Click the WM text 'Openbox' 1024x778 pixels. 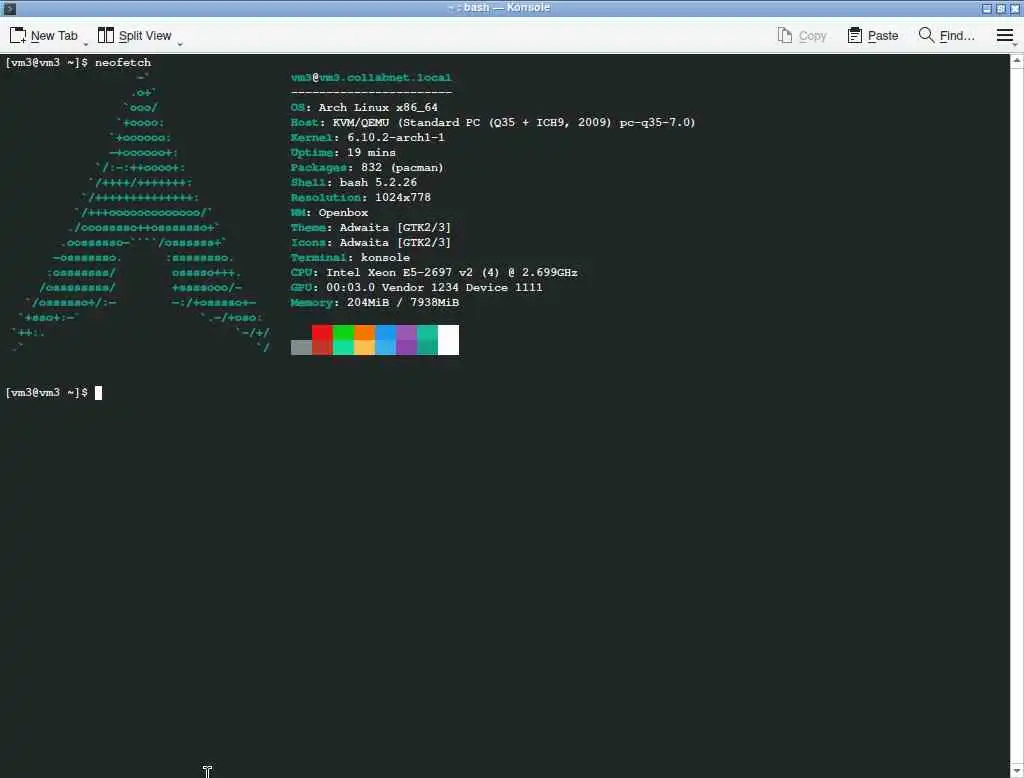click(344, 212)
